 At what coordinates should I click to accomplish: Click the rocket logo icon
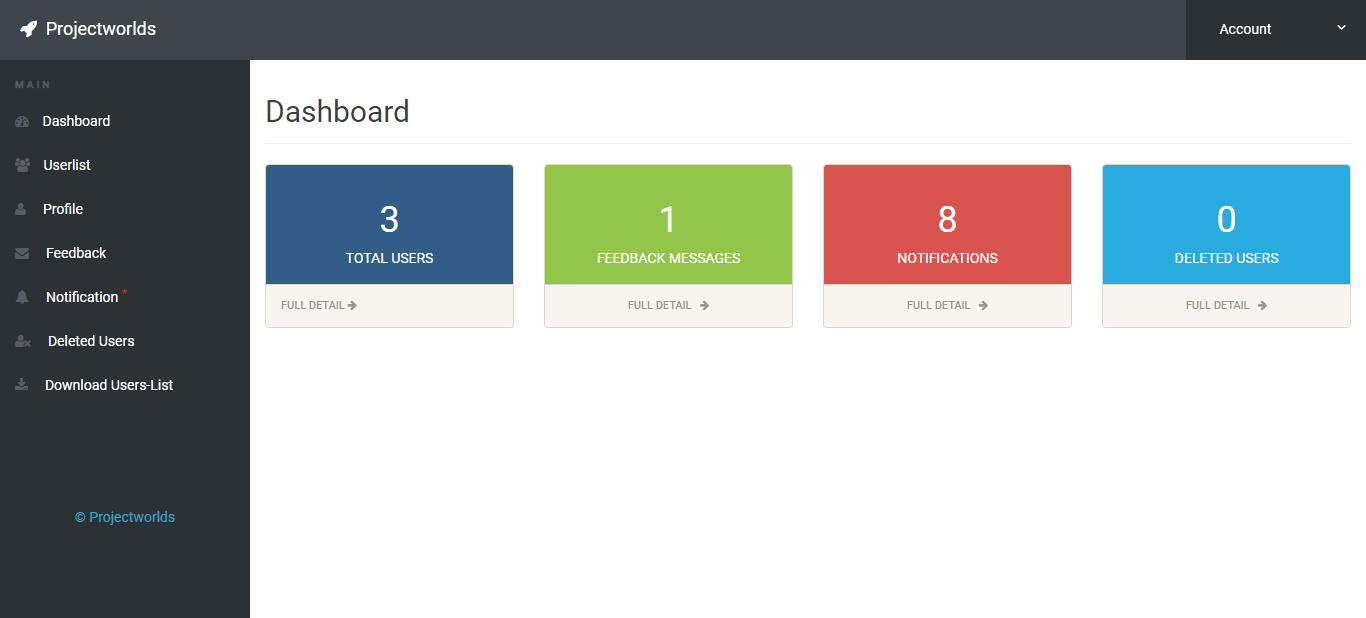[28, 29]
